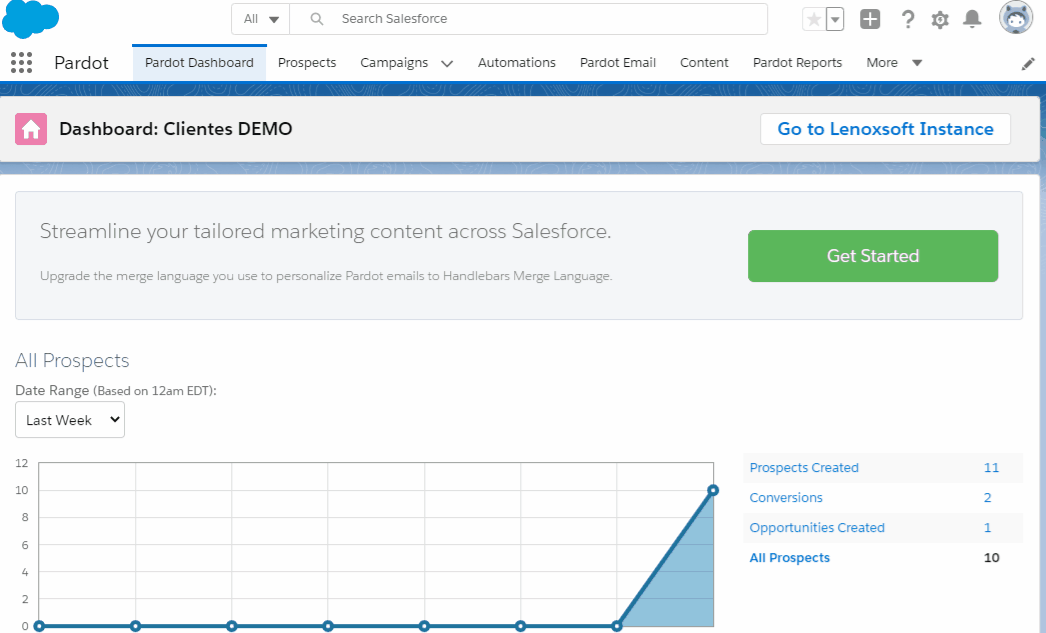Click the Dashboard: Clientes DEMO title
1046x633 pixels.
pyautogui.click(x=175, y=129)
